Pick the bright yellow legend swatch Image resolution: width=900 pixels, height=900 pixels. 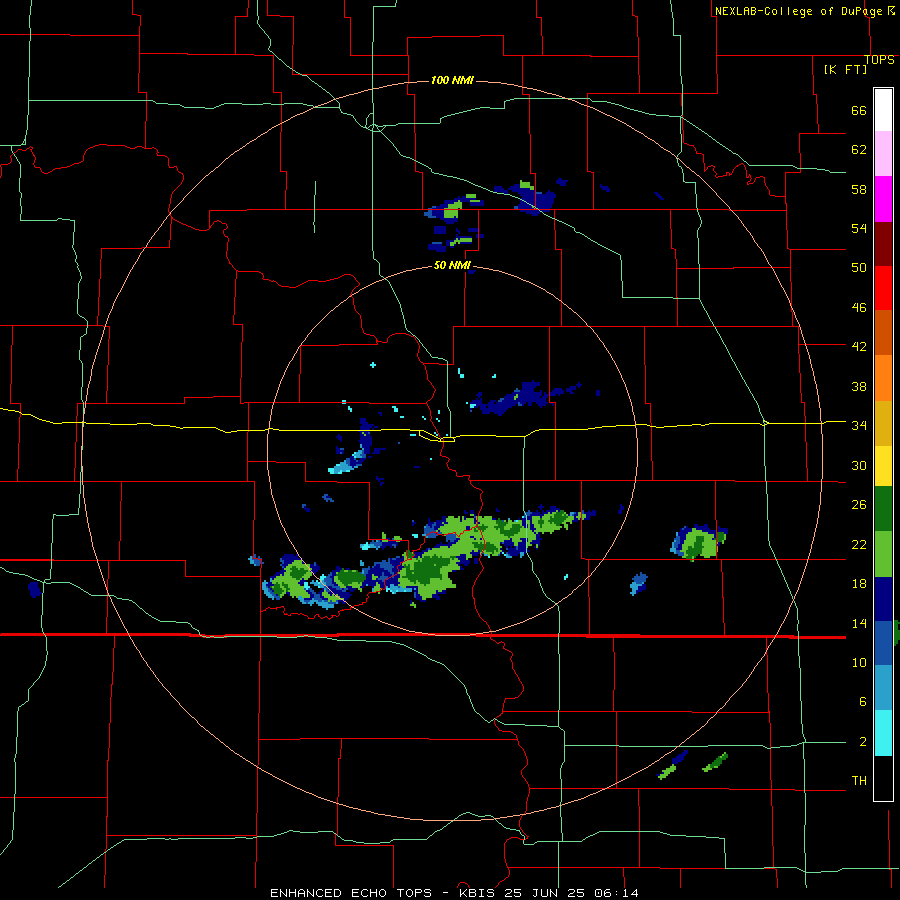pos(883,466)
